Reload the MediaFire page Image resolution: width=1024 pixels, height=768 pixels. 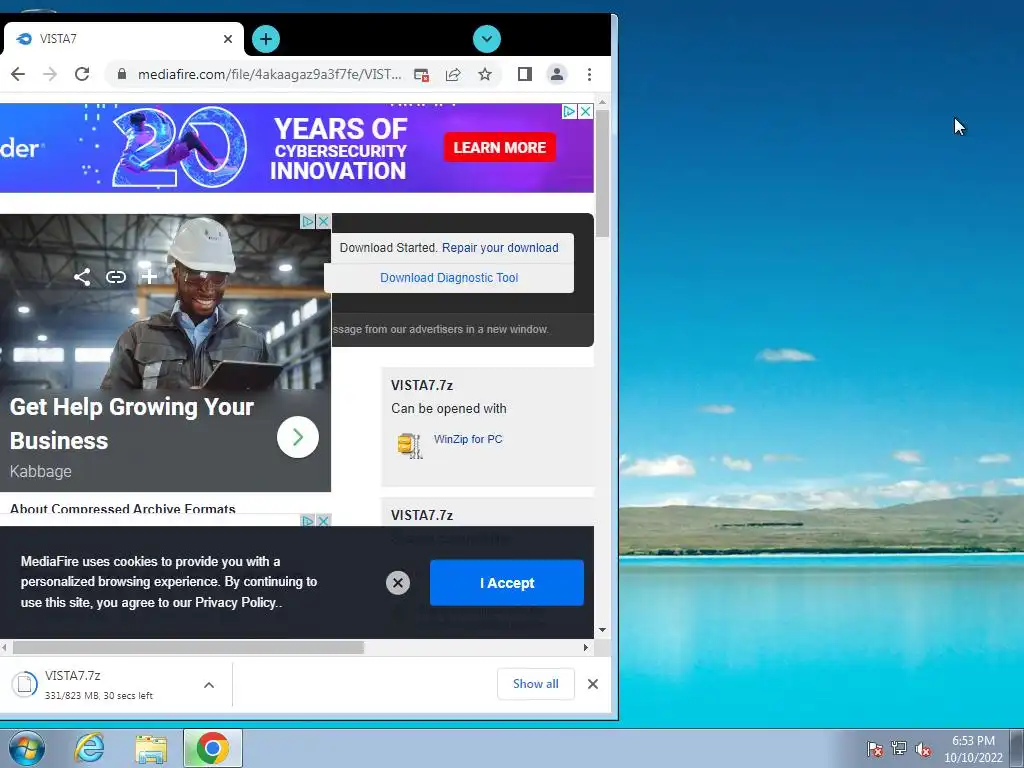82,74
